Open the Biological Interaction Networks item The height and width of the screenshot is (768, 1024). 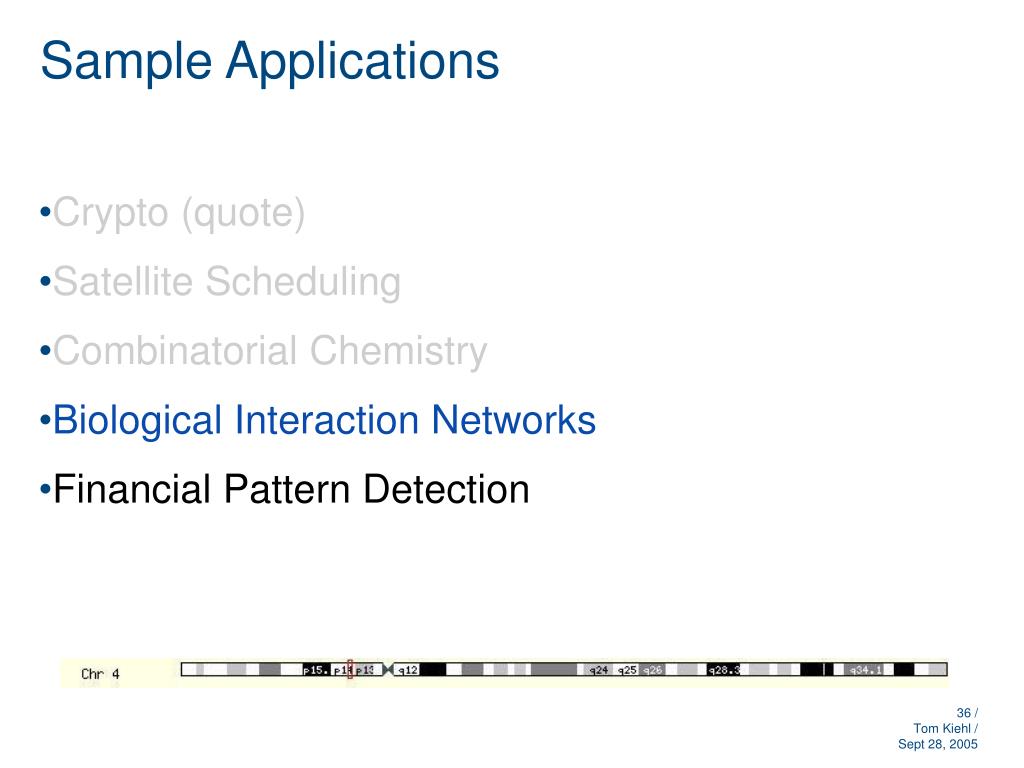coord(324,420)
